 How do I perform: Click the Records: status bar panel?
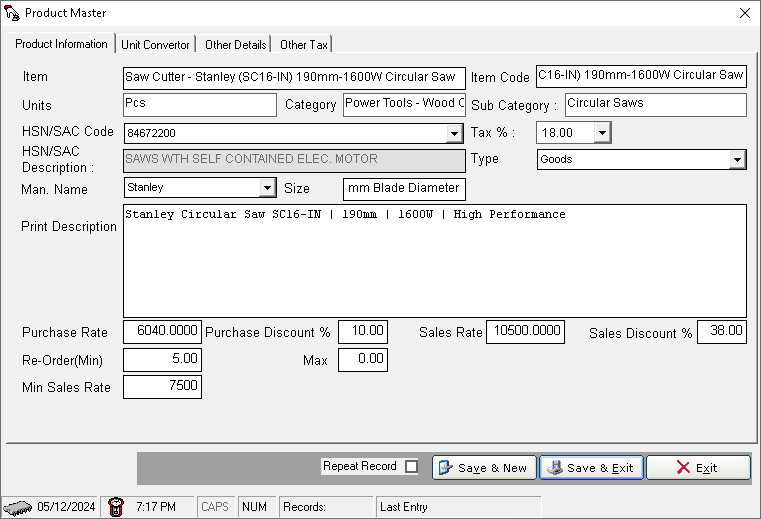point(326,507)
